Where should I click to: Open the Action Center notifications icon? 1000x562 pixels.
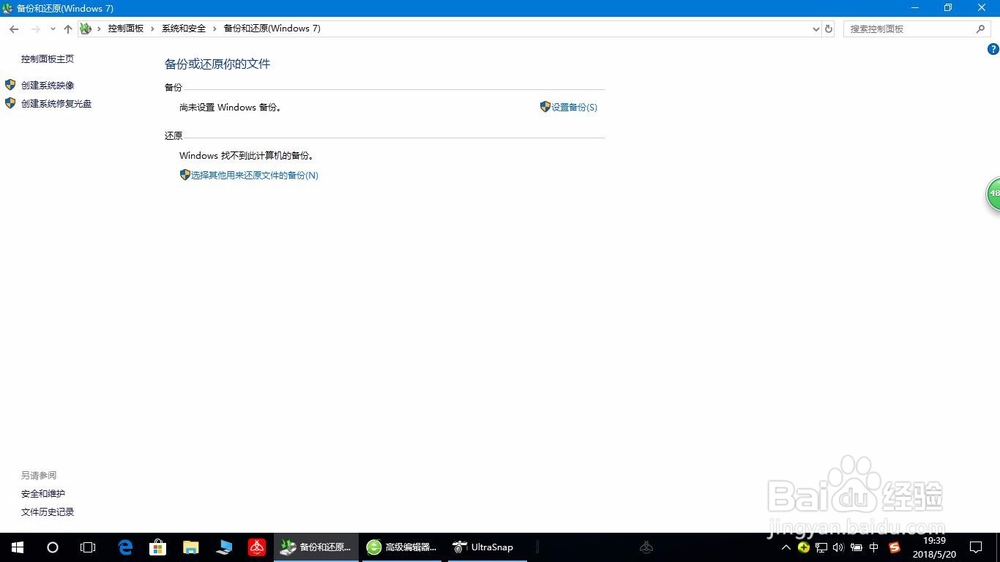tap(976, 547)
